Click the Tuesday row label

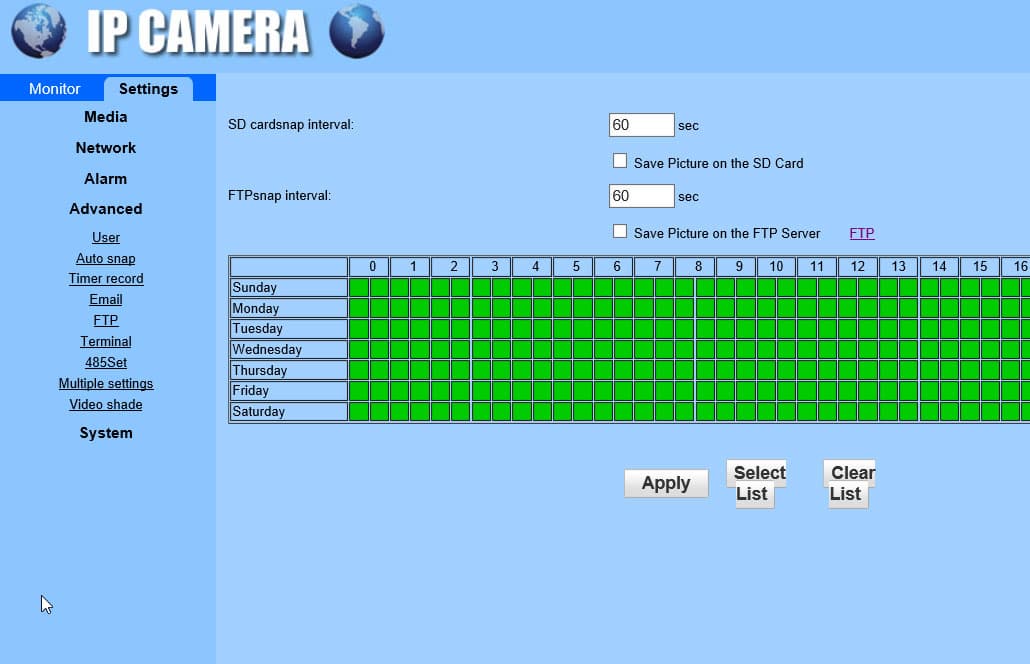coord(288,328)
